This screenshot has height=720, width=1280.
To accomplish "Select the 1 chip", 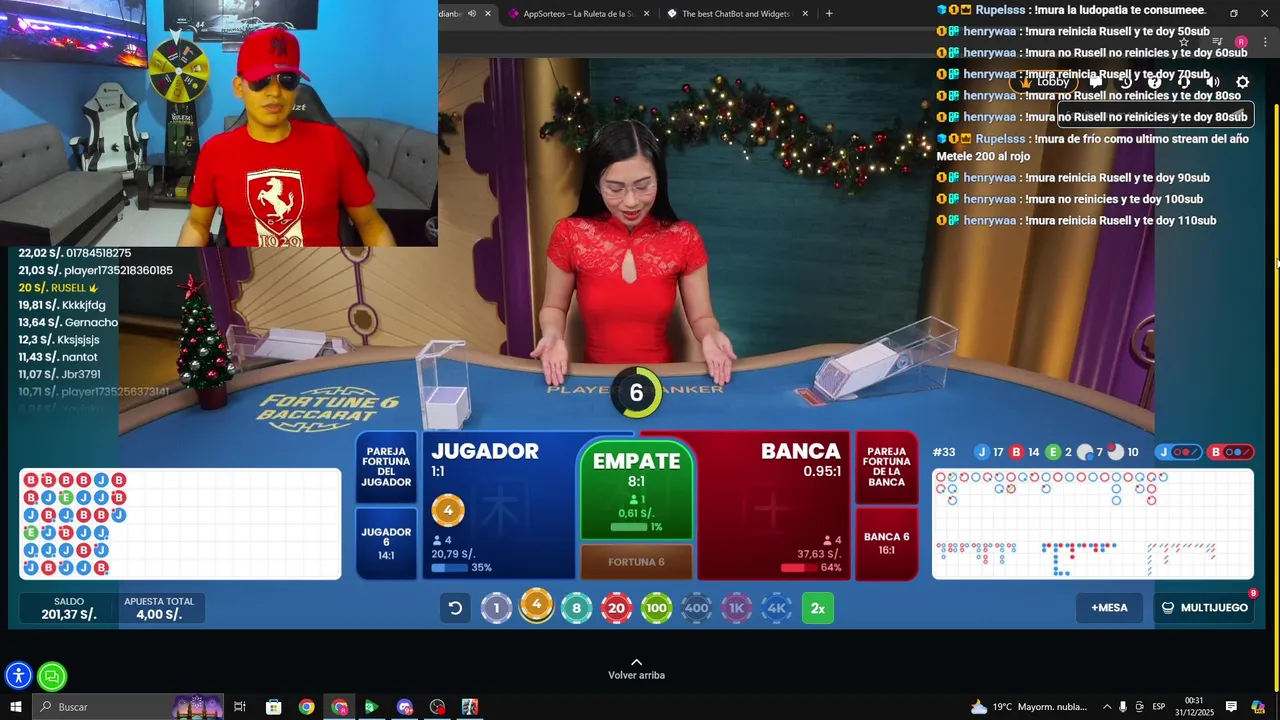I will pos(496,608).
